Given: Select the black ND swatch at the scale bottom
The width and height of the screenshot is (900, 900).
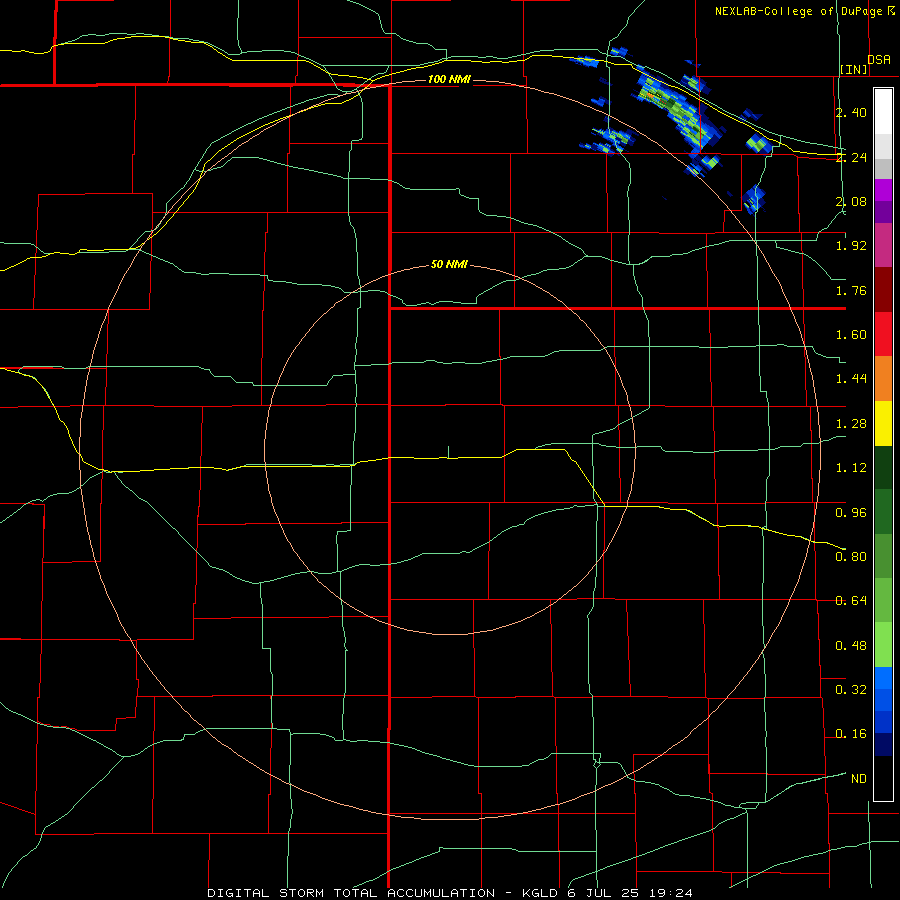Looking at the screenshot, I should 883,778.
